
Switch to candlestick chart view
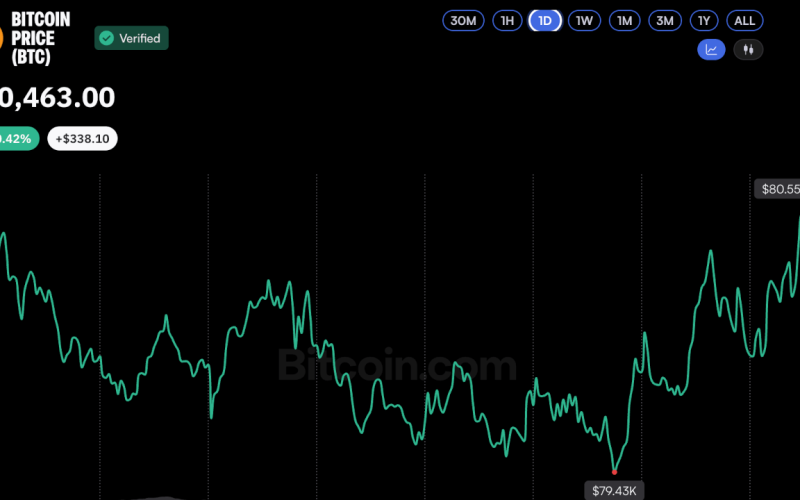pyautogui.click(x=748, y=49)
